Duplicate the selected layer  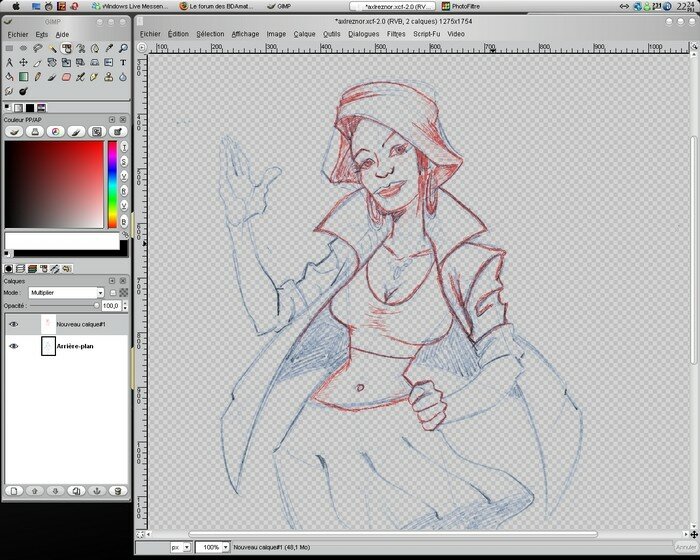(76, 491)
